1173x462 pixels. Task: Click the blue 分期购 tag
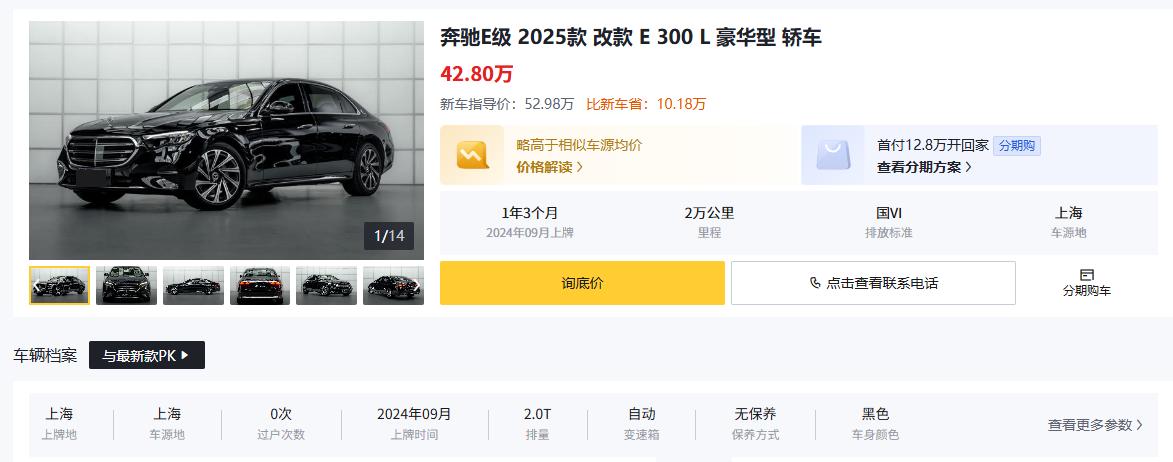point(1017,145)
